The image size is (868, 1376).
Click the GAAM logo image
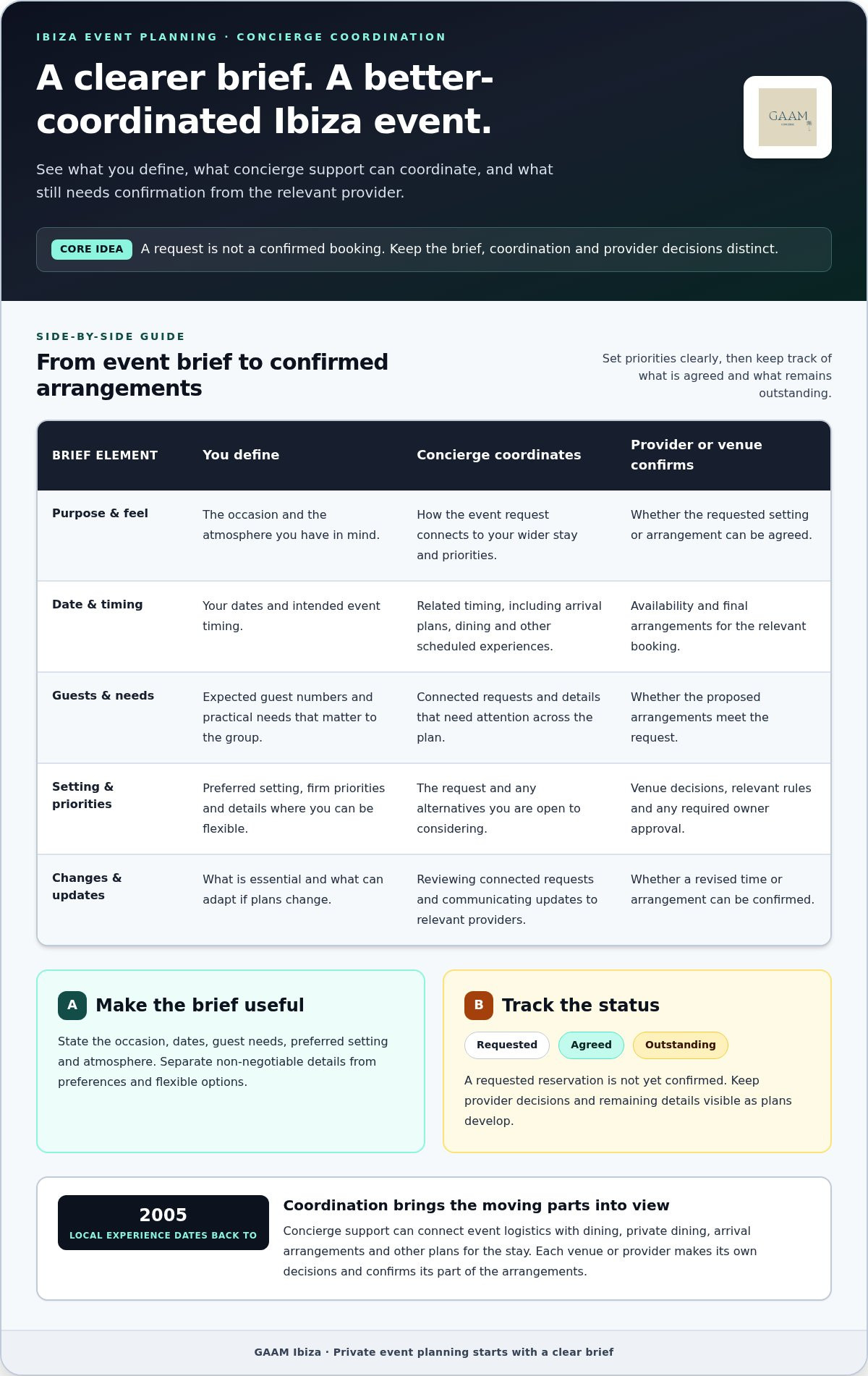(x=788, y=117)
